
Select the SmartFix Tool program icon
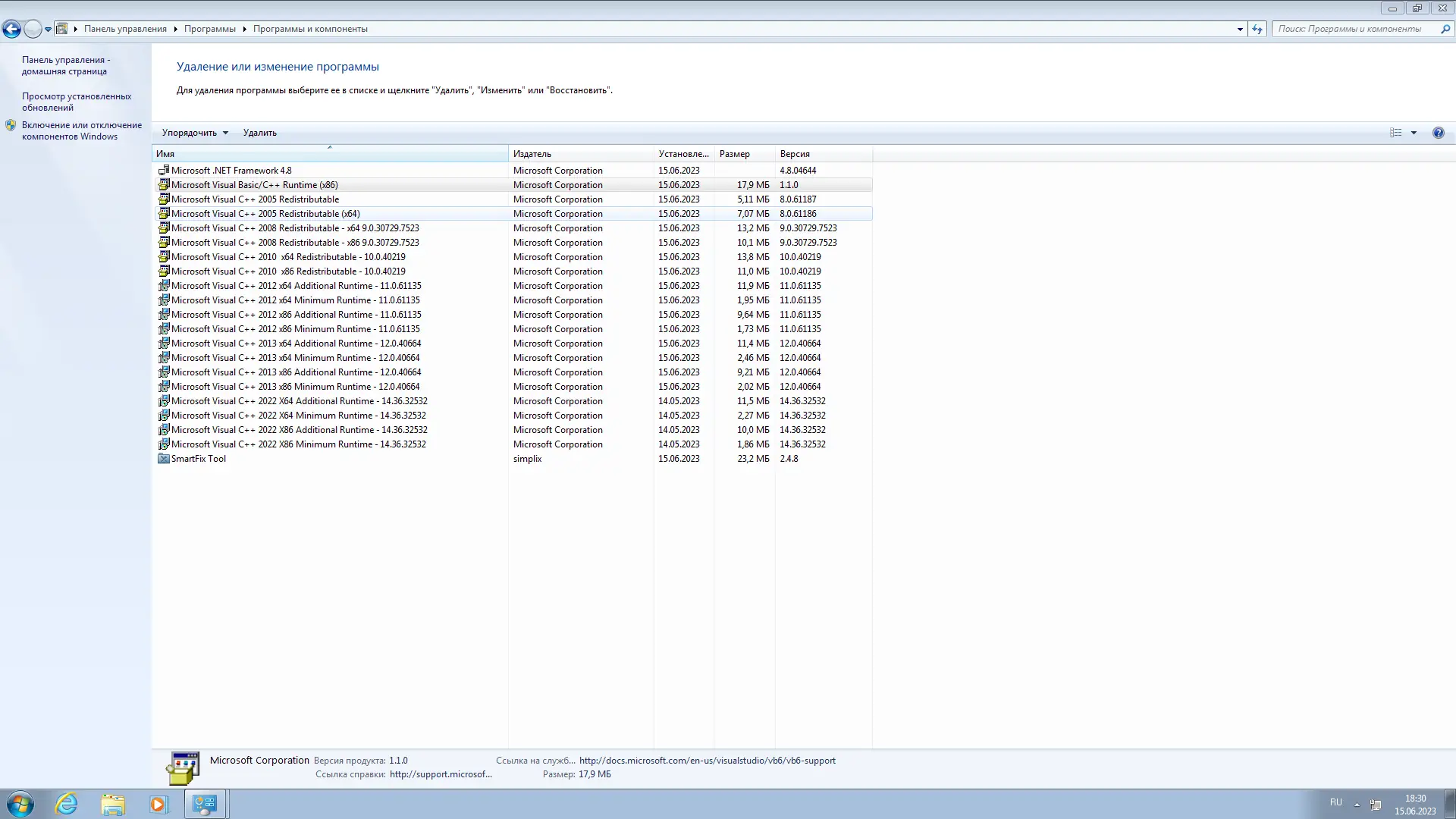tap(163, 459)
